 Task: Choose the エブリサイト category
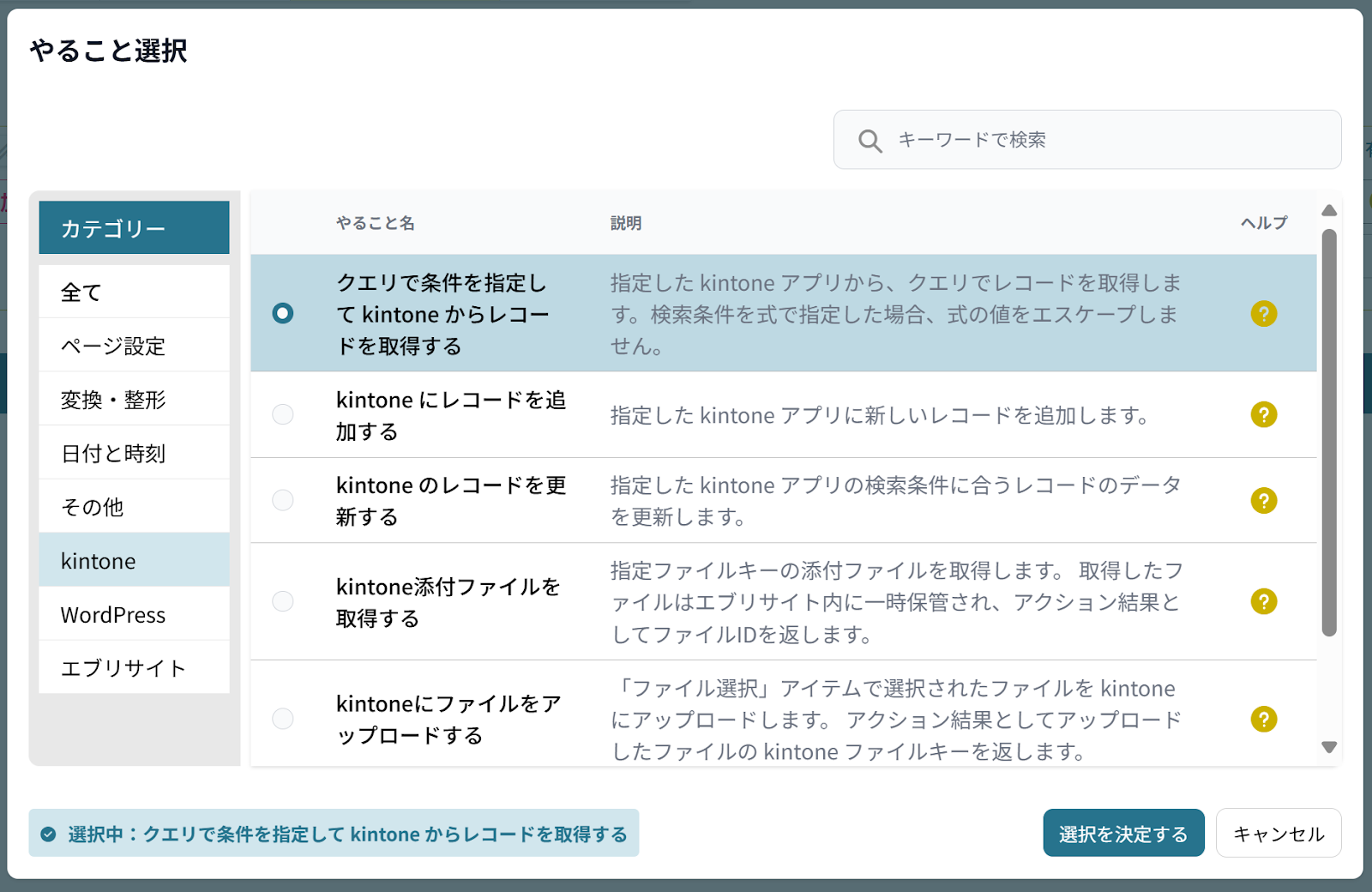pyautogui.click(x=134, y=668)
